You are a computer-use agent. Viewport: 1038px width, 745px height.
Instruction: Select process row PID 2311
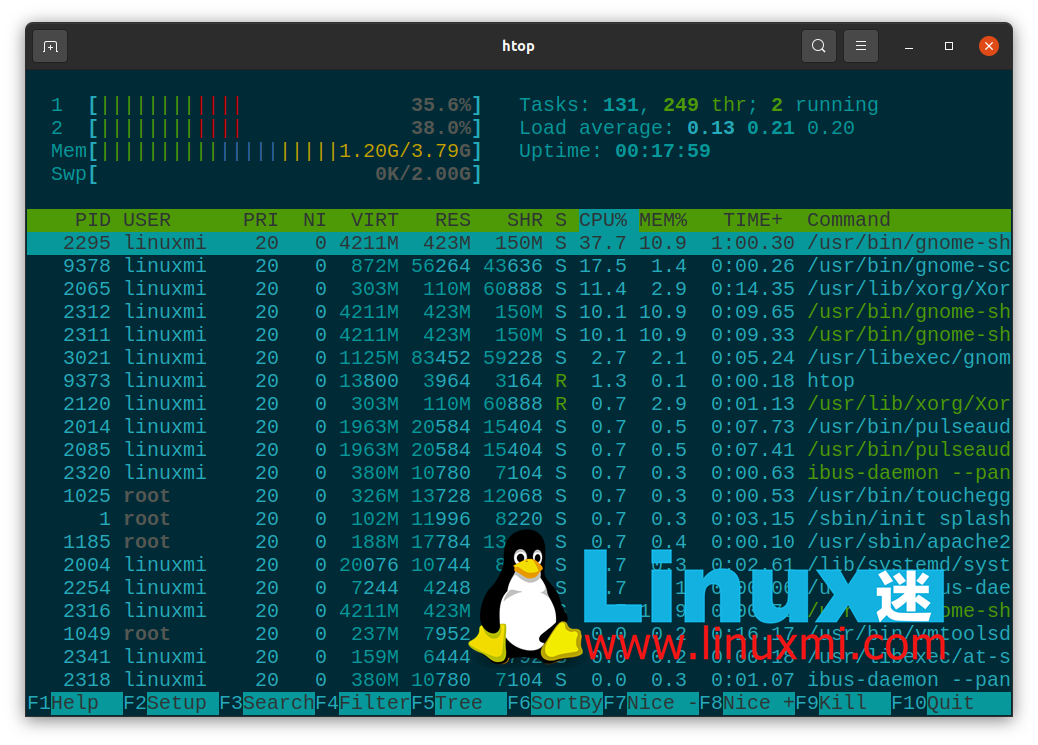tap(519, 335)
